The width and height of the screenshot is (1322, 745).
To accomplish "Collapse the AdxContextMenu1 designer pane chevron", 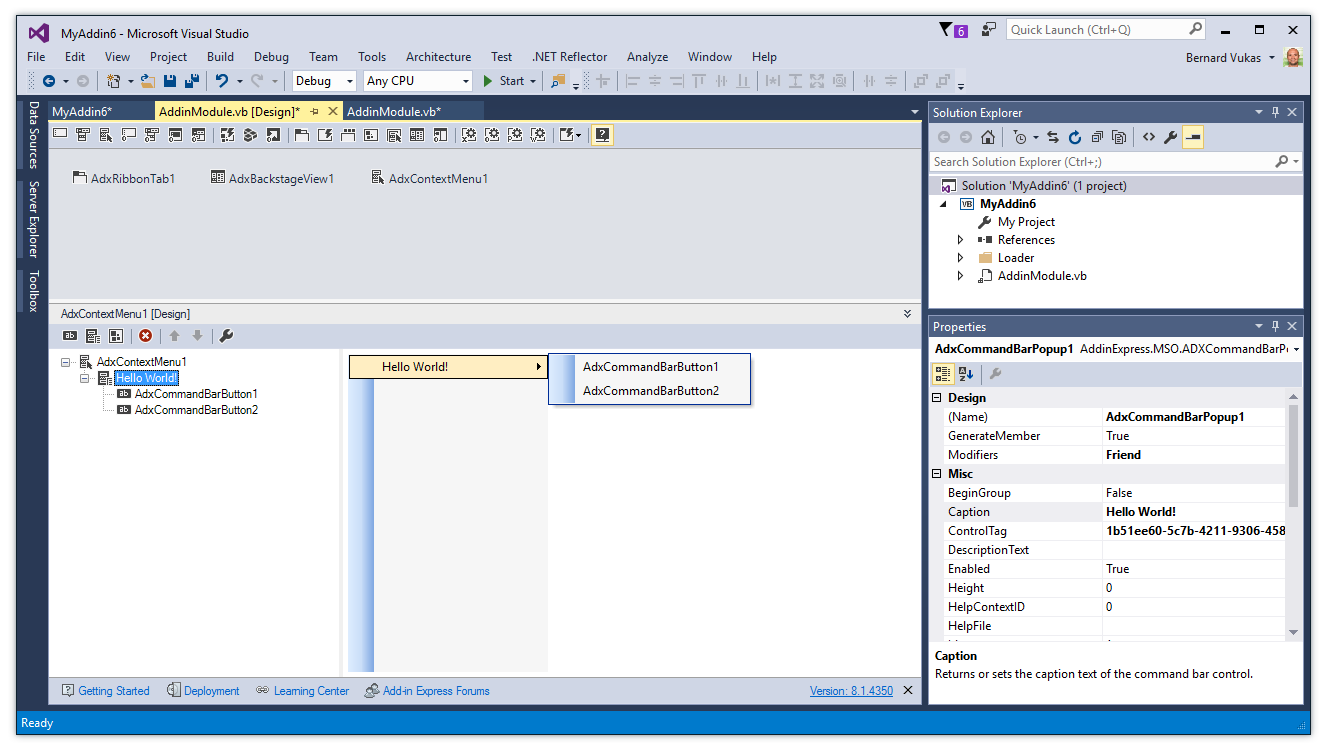I will pos(907,314).
